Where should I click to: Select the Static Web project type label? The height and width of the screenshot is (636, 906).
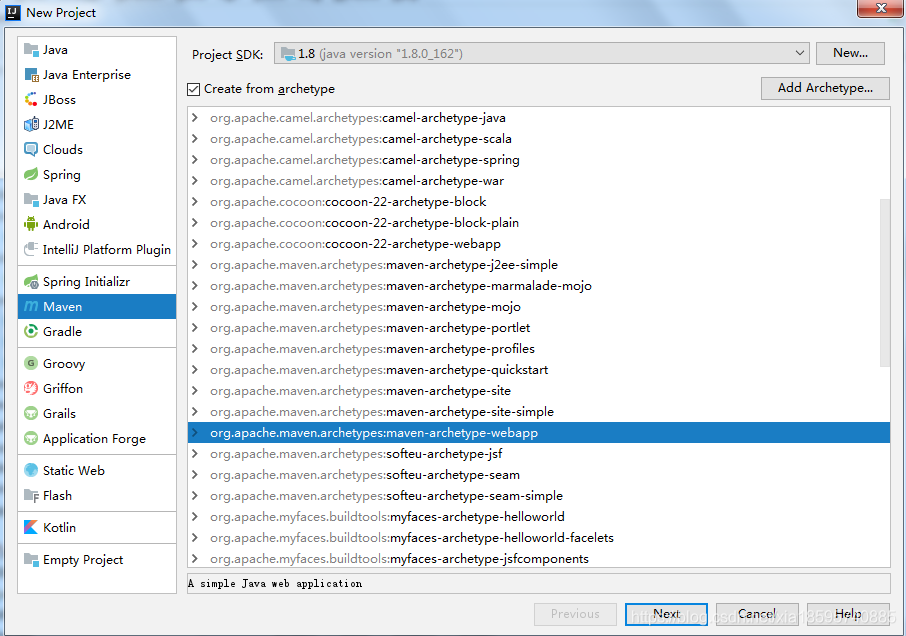[74, 470]
